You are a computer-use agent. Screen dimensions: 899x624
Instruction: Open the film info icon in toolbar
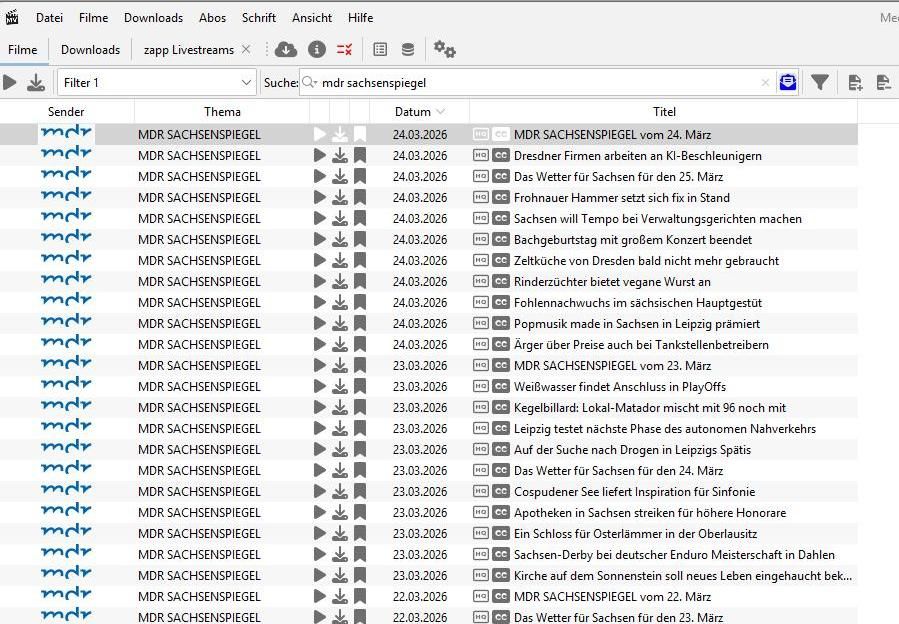point(316,49)
